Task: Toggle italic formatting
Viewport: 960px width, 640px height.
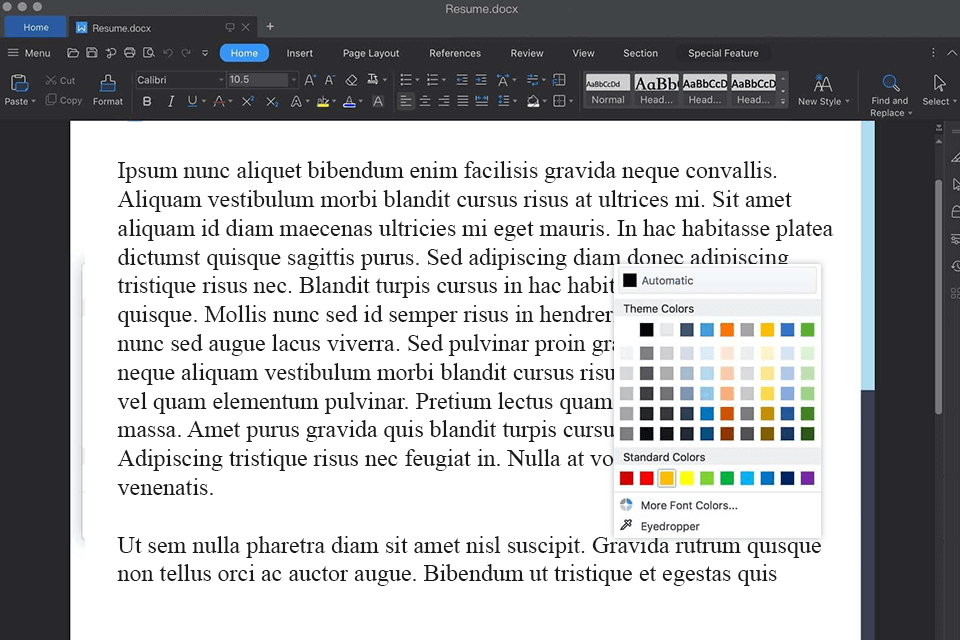Action: [x=171, y=100]
